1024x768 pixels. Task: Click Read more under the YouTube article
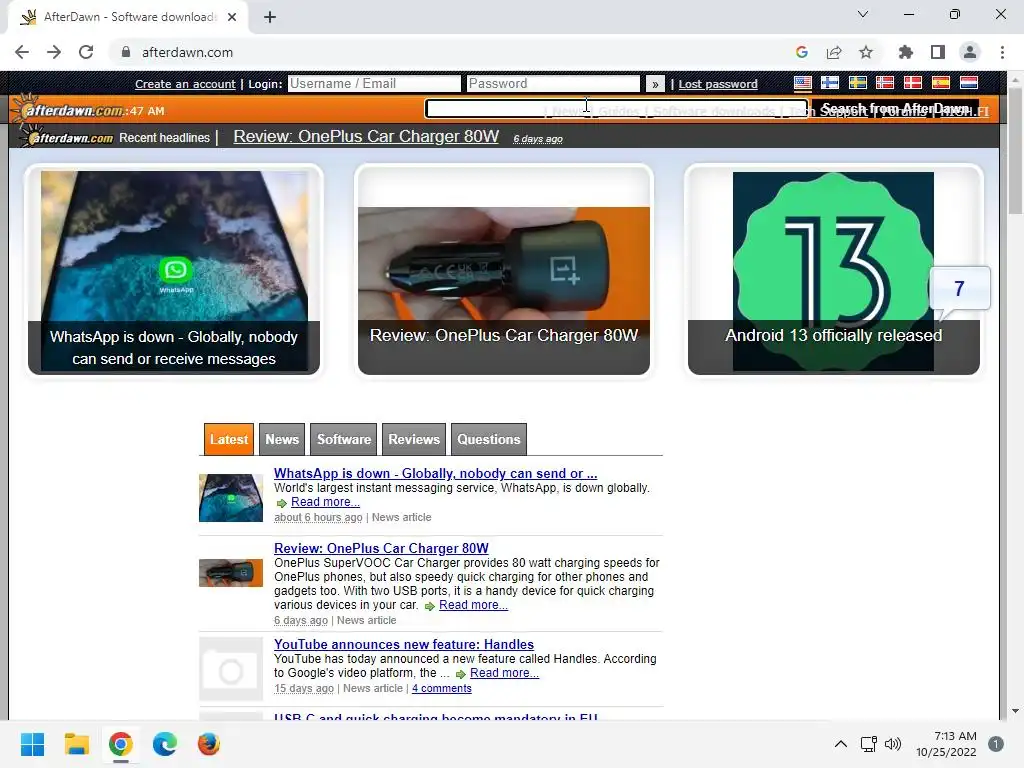pos(504,673)
